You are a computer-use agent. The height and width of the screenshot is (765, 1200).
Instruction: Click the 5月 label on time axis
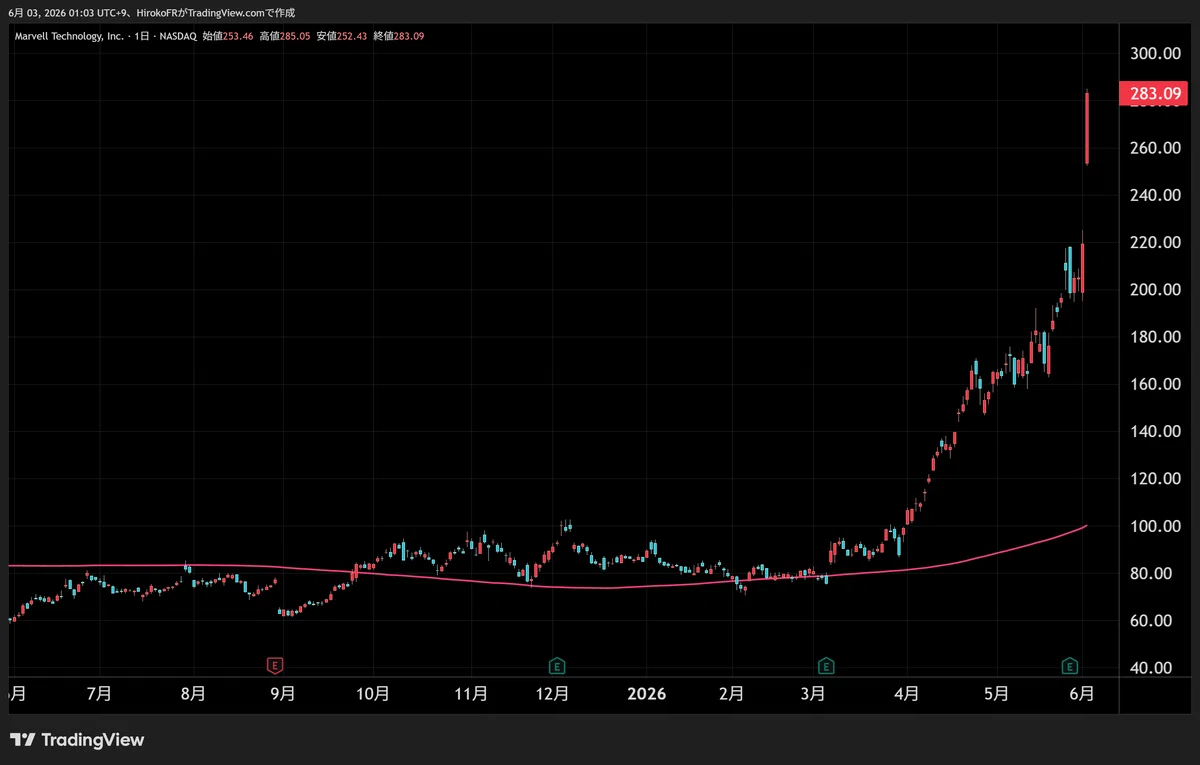tap(996, 693)
